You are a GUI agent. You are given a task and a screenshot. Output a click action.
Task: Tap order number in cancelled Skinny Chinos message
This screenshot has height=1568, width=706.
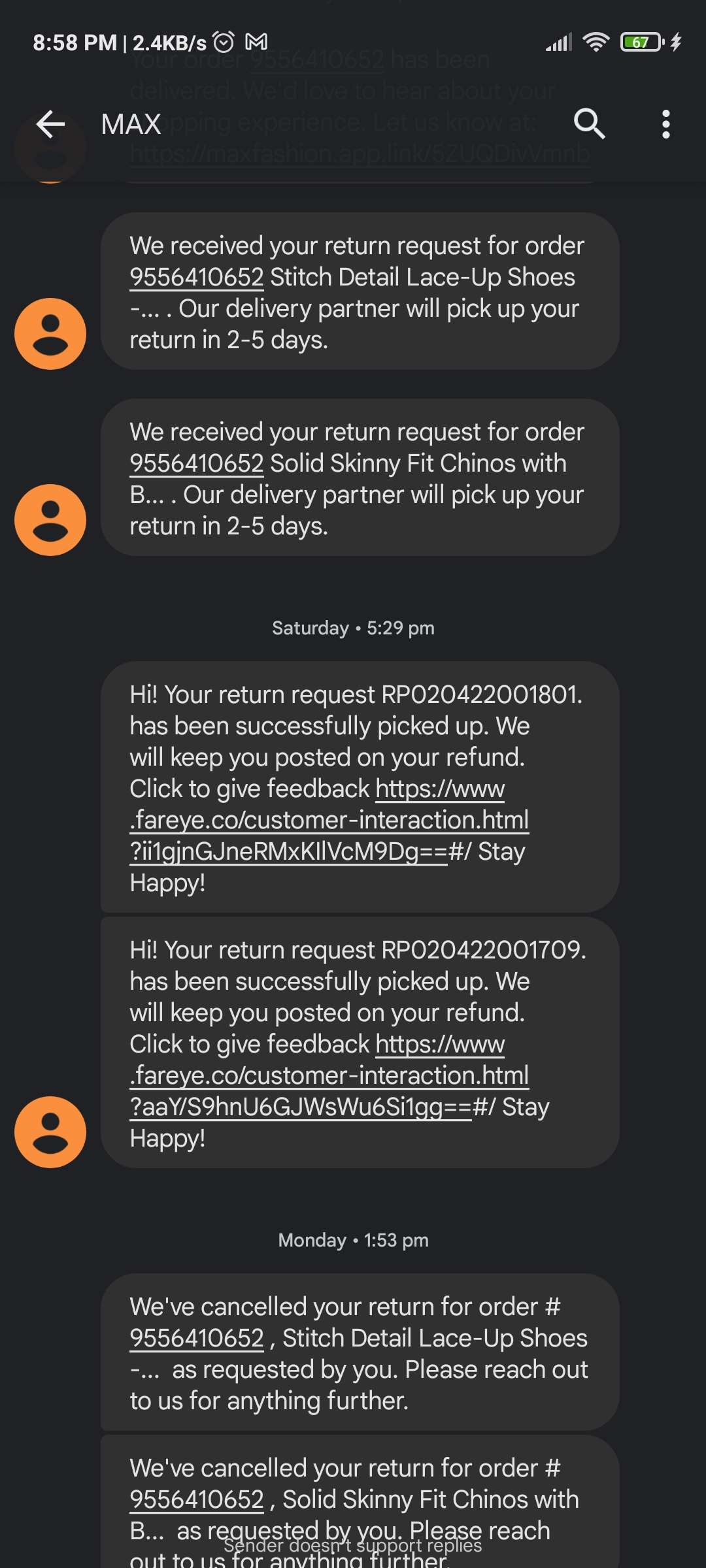pyautogui.click(x=196, y=1500)
